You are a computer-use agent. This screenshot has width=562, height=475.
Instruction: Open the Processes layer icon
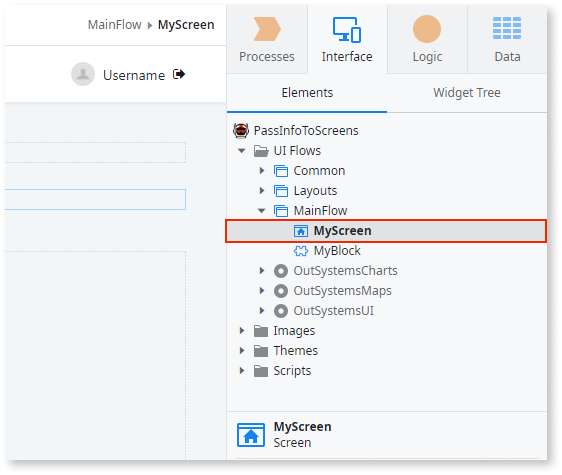(x=267, y=29)
